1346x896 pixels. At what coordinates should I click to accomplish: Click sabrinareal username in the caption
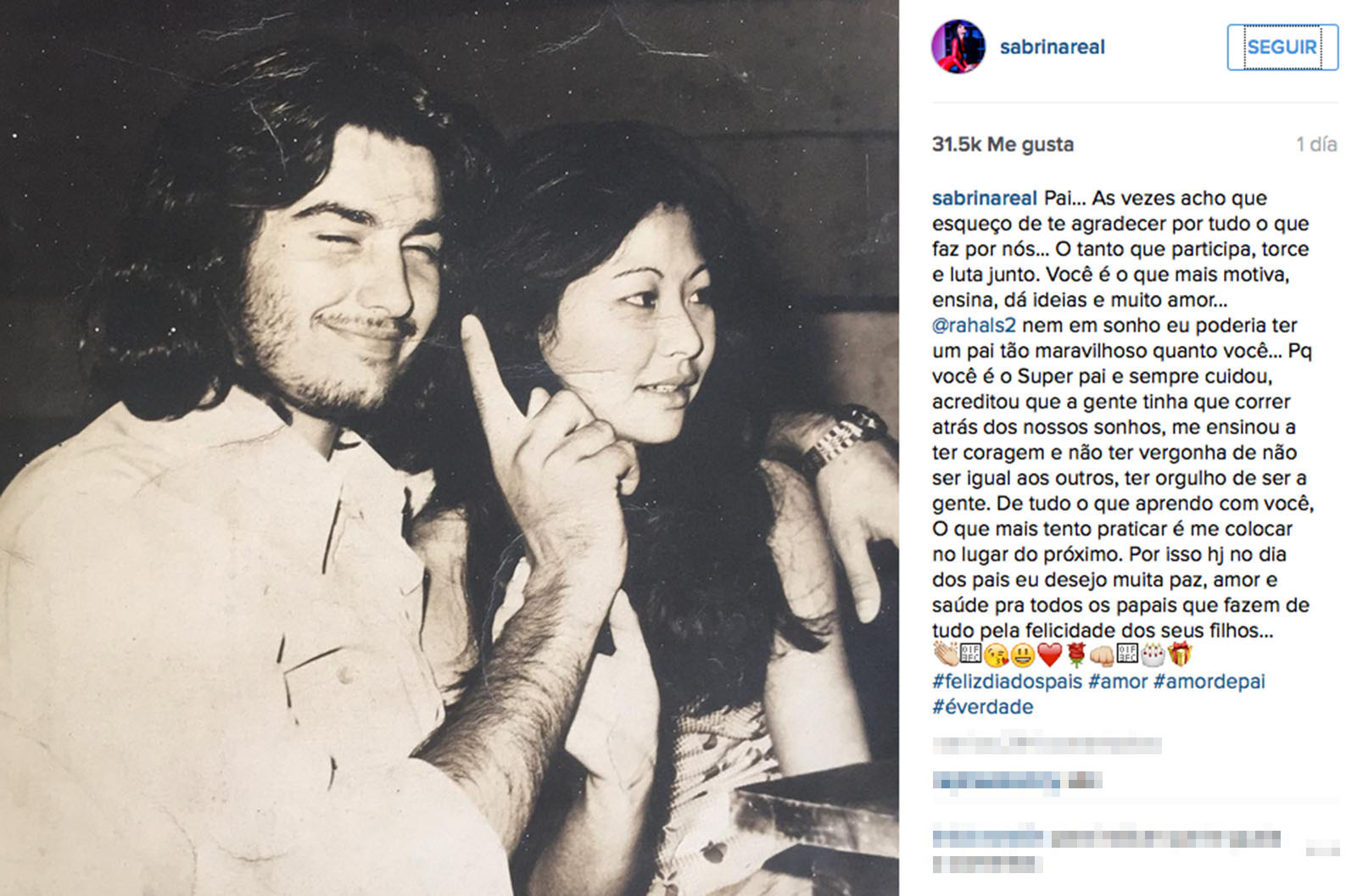click(984, 198)
